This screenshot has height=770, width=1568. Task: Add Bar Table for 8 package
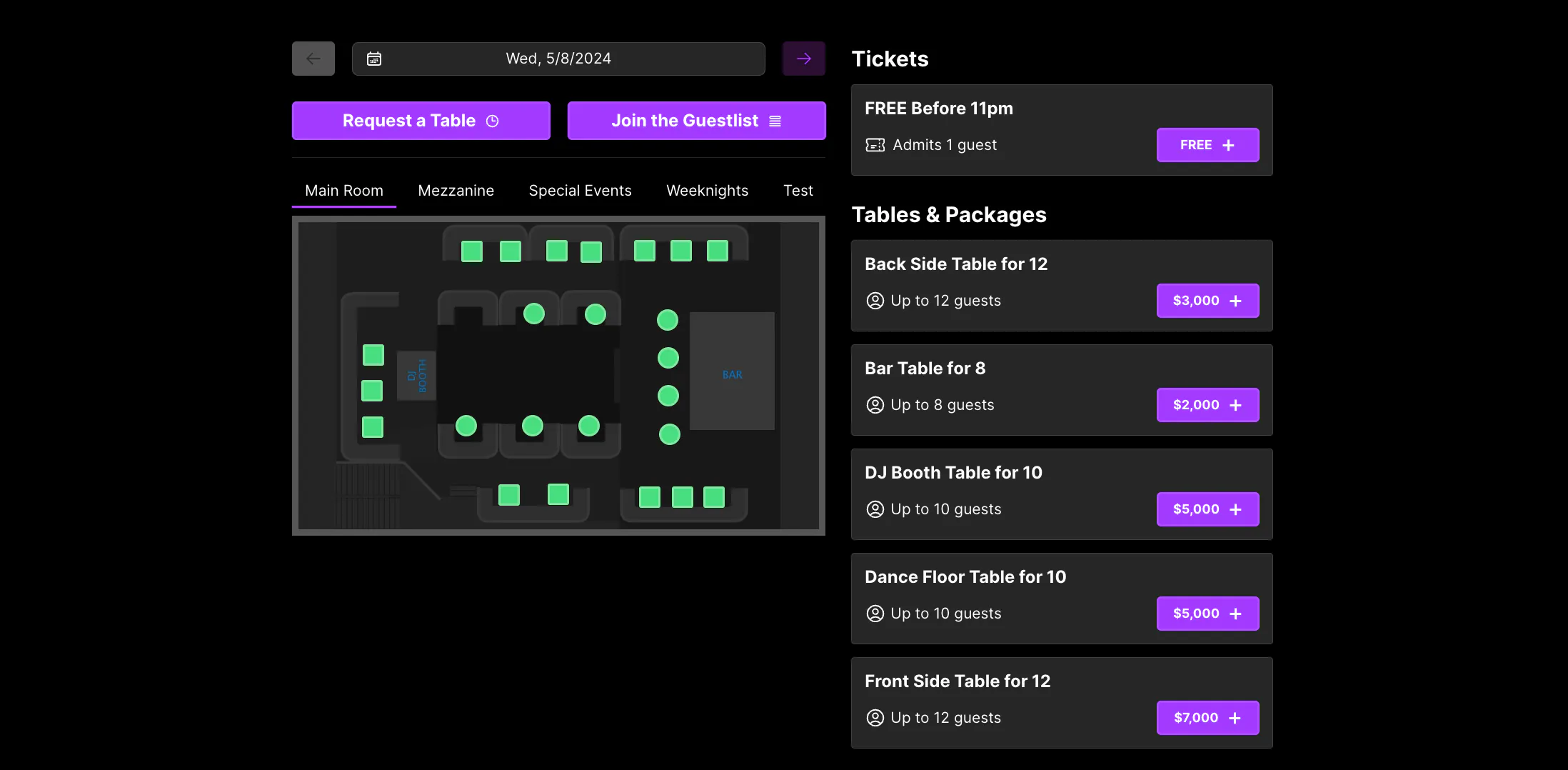pyautogui.click(x=1207, y=405)
